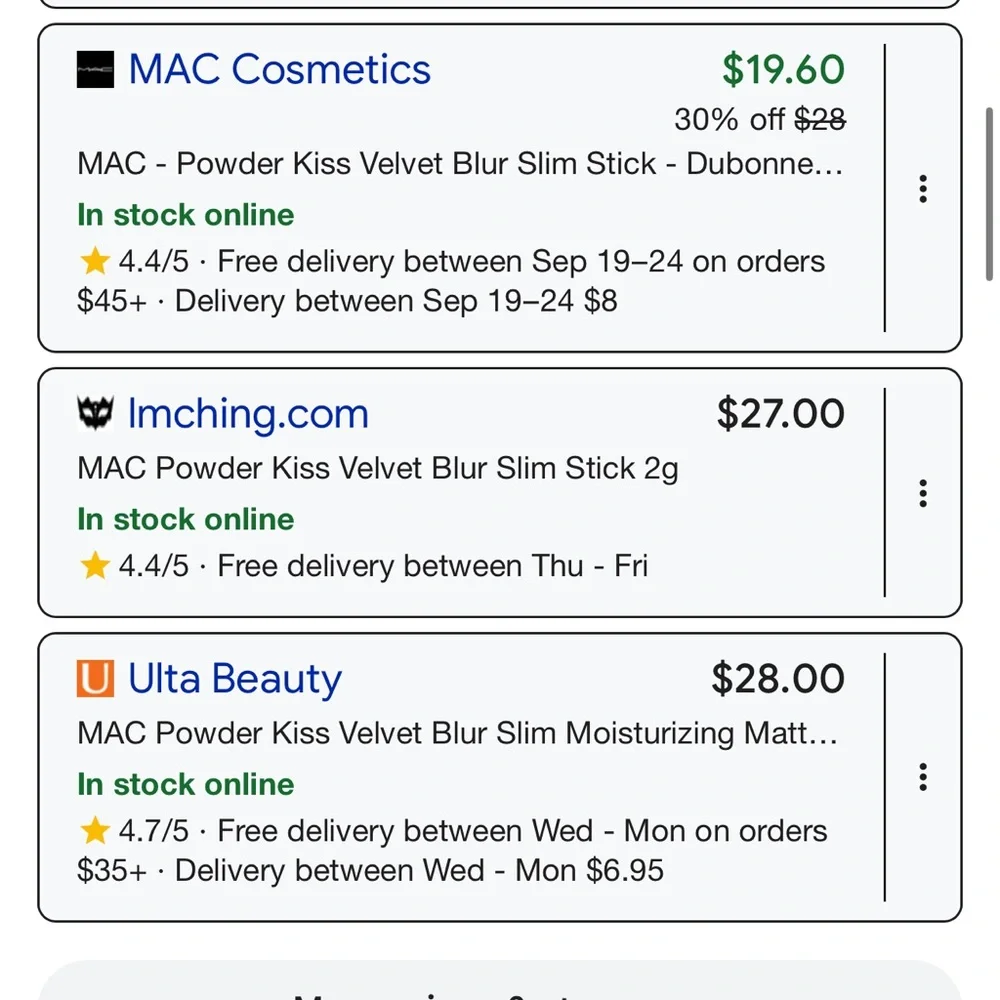Go to the Ulta Beauty store link
Image resolution: width=1000 pixels, height=1000 pixels.
click(235, 679)
